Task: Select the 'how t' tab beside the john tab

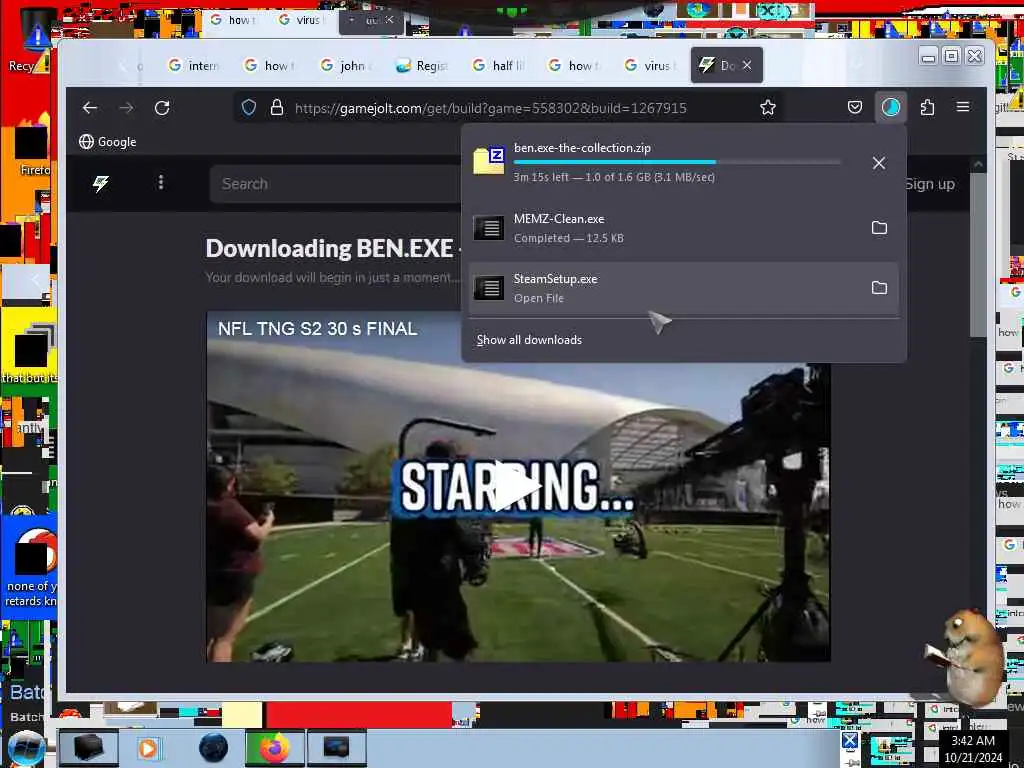Action: pyautogui.click(x=269, y=65)
